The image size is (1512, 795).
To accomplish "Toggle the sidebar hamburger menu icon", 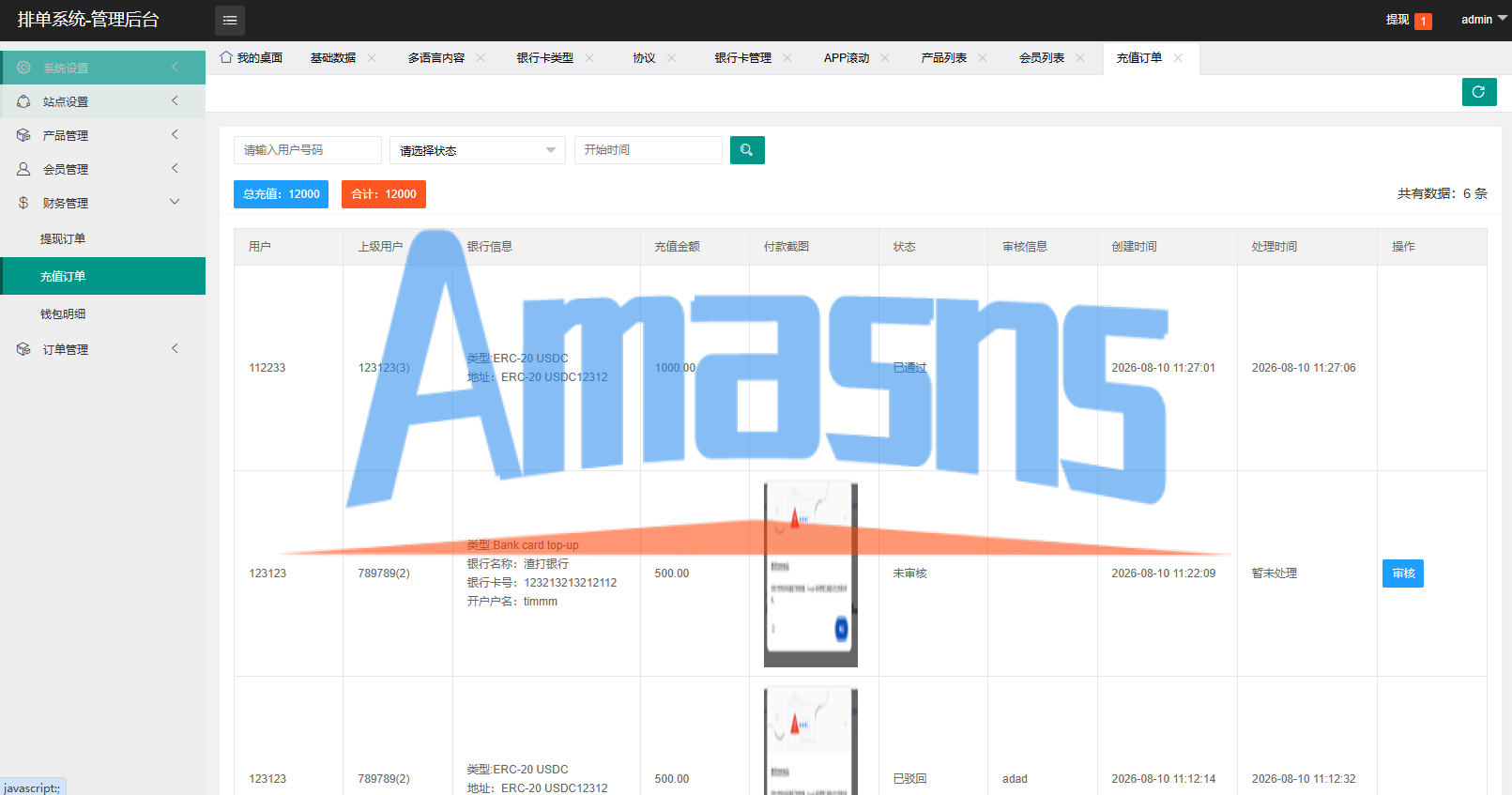I will point(230,20).
